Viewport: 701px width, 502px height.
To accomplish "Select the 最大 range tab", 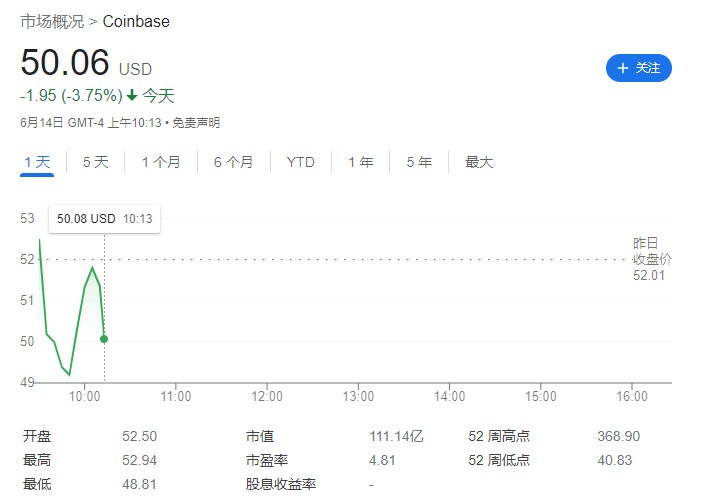I will [x=479, y=162].
